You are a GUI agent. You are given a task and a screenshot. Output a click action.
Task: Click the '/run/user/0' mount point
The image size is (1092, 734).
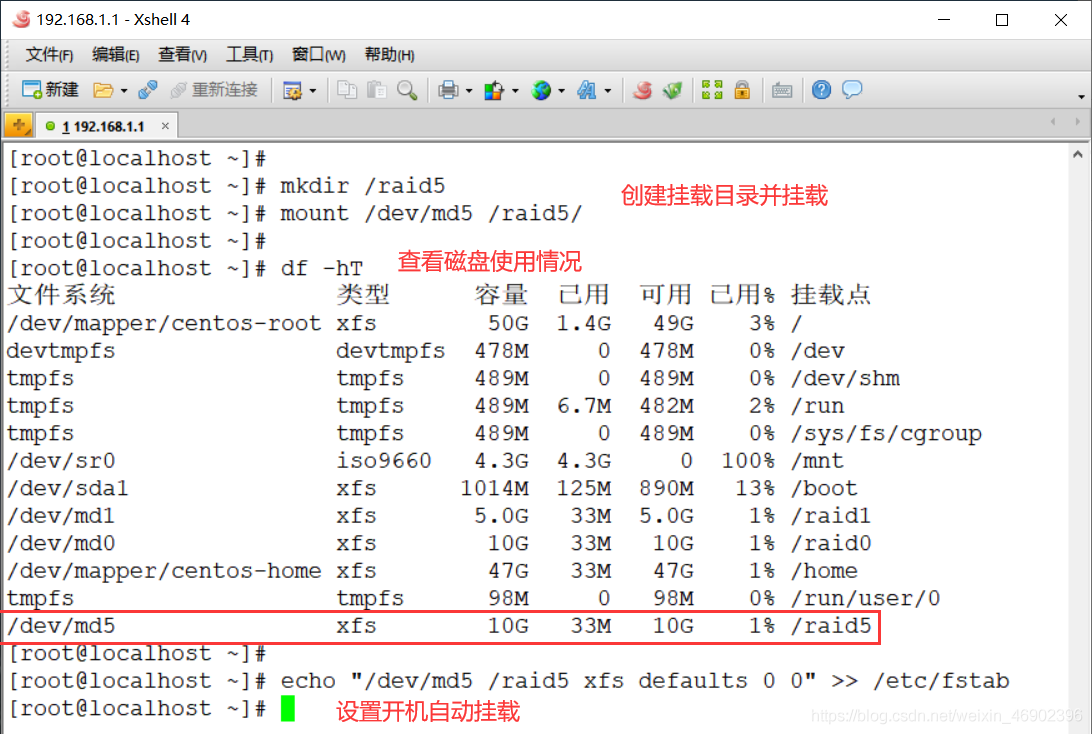pos(866,598)
